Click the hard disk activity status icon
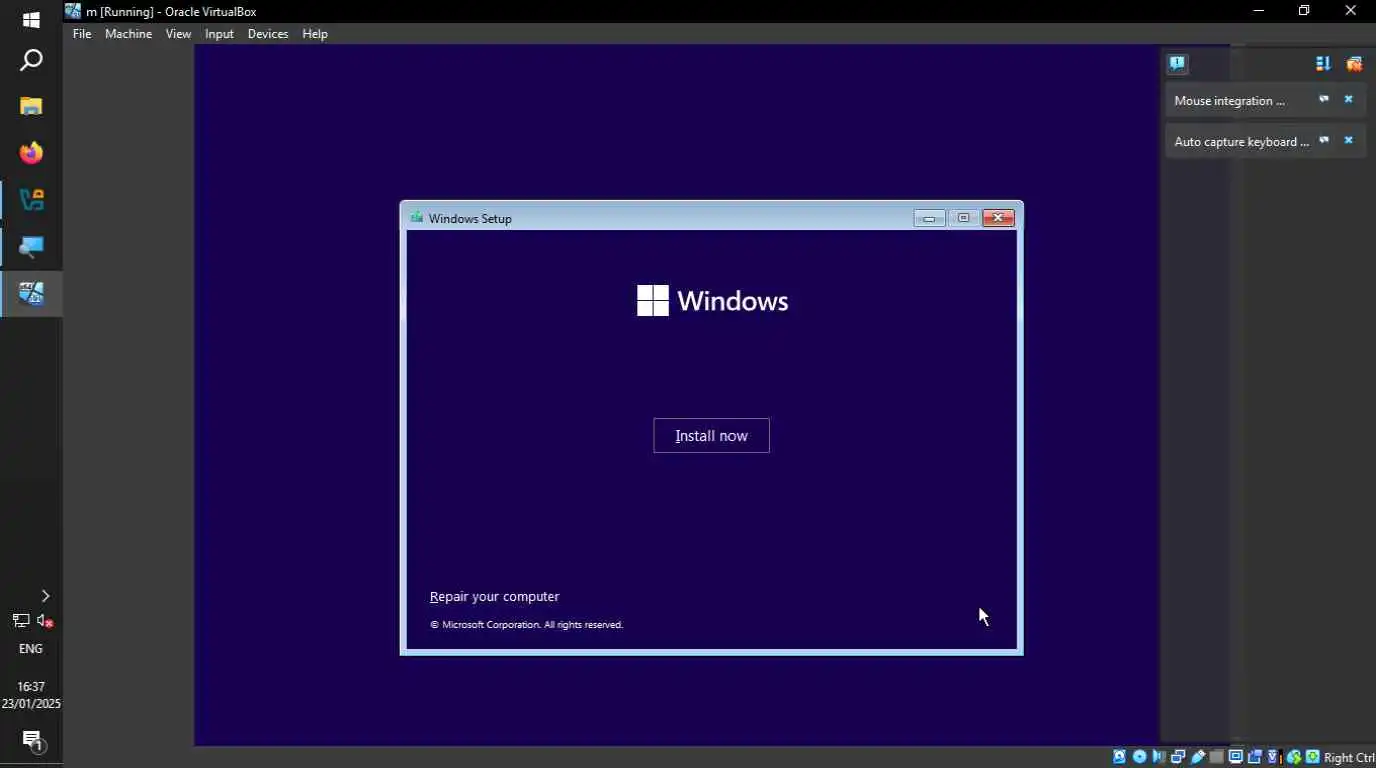Screen dimensions: 1376x768 click(1119, 757)
